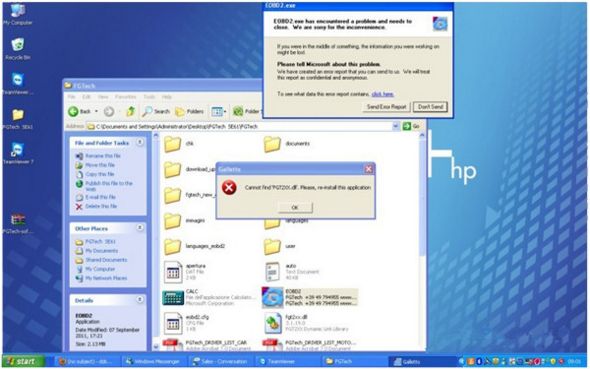Close the Galletto error dialog
Viewport: 590px width, 369px height.
tap(369, 169)
